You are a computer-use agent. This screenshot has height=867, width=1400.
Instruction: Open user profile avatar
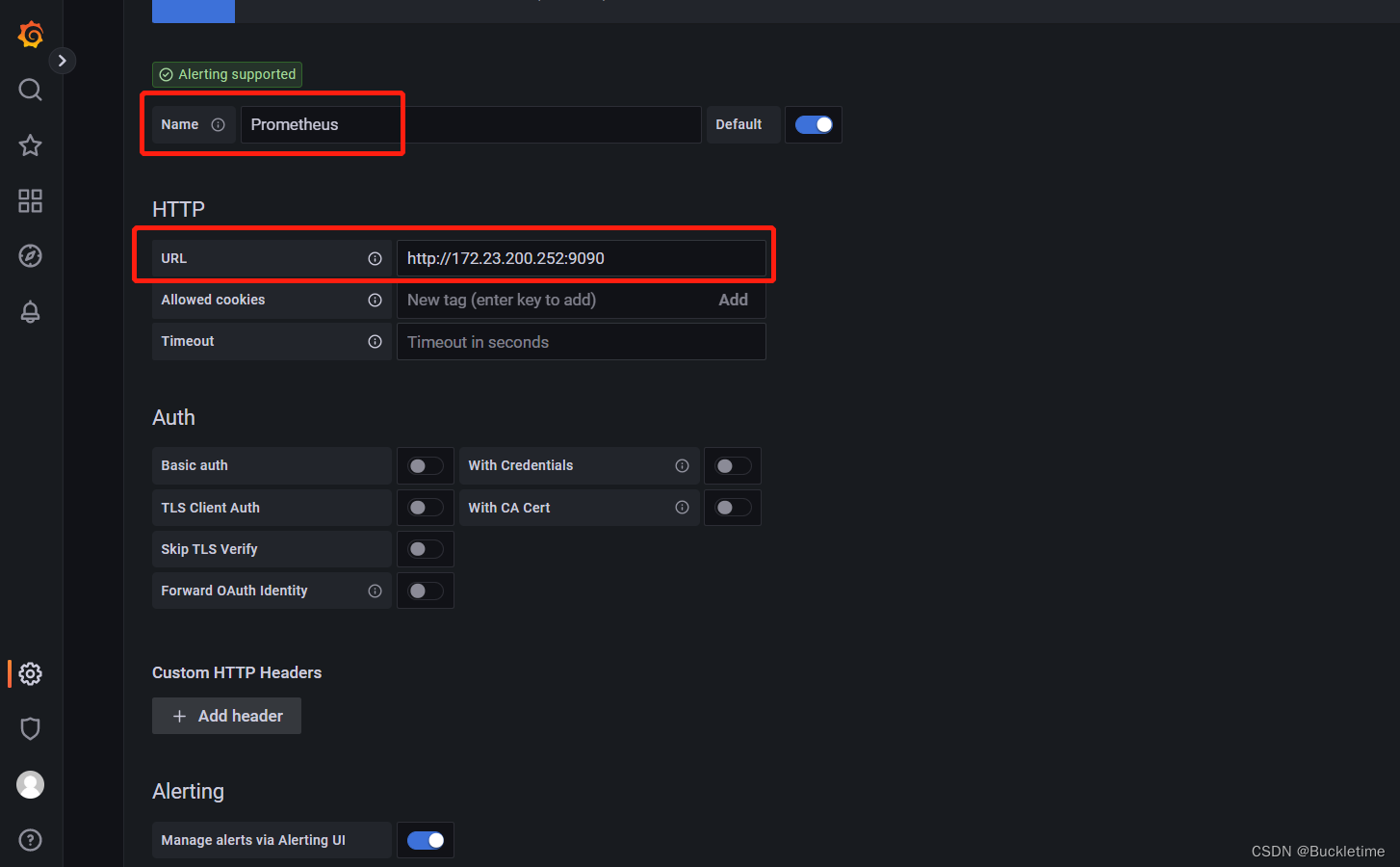[x=31, y=785]
